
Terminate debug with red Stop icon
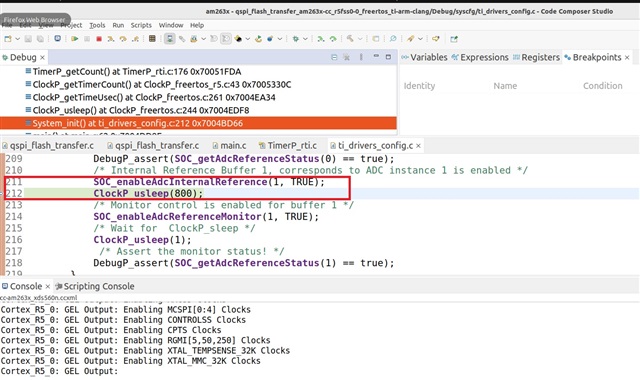click(99, 39)
